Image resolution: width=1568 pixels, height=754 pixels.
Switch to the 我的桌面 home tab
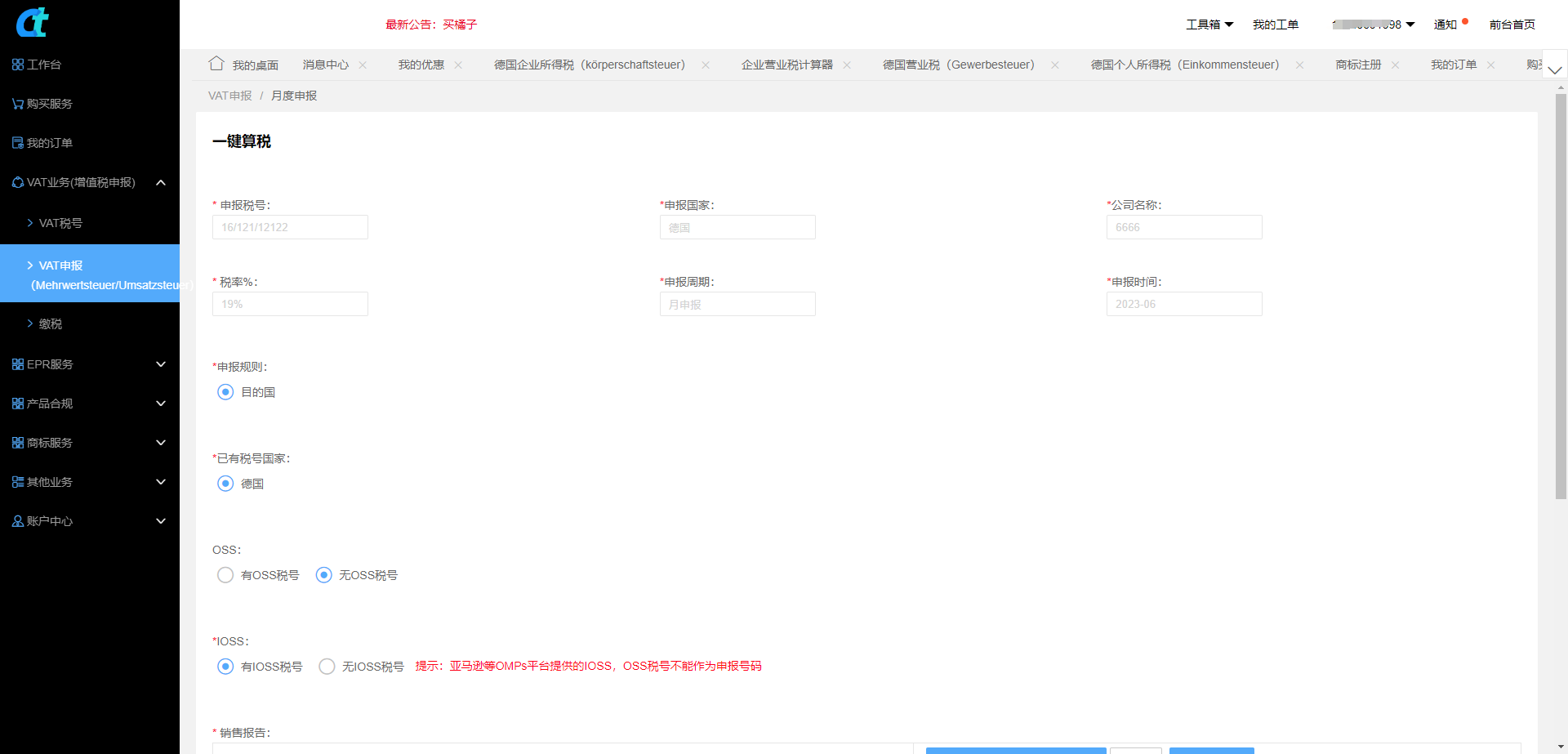244,65
